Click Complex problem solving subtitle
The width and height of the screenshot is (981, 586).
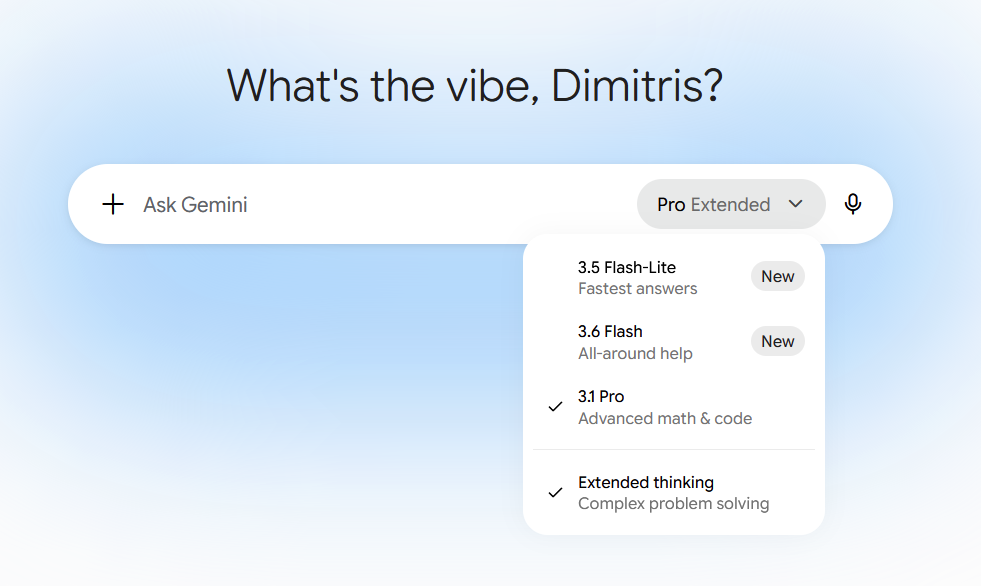(674, 503)
